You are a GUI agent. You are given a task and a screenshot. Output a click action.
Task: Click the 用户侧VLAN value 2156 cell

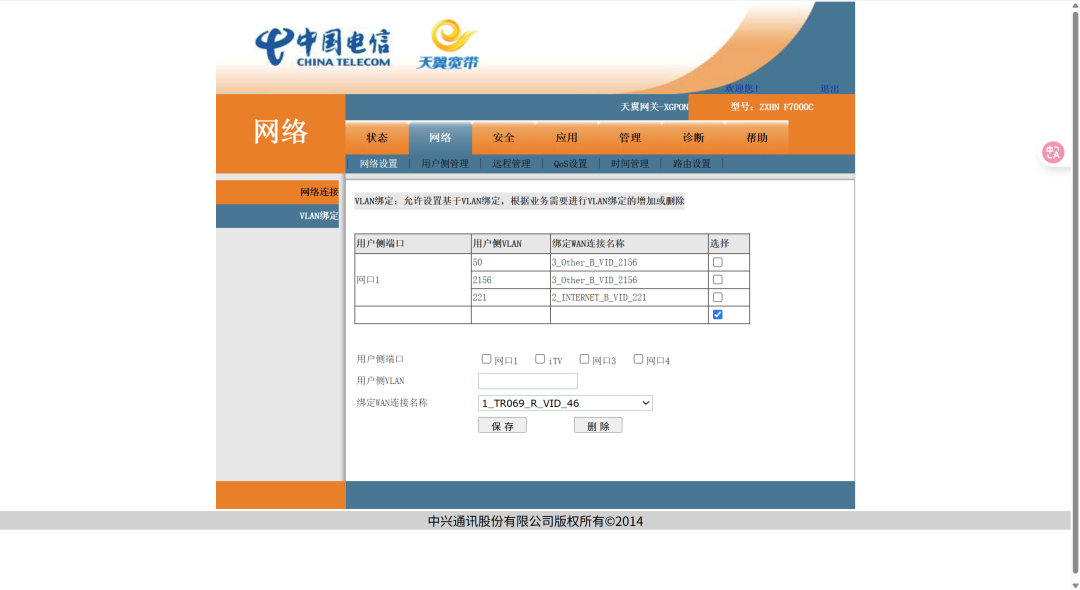click(x=510, y=280)
